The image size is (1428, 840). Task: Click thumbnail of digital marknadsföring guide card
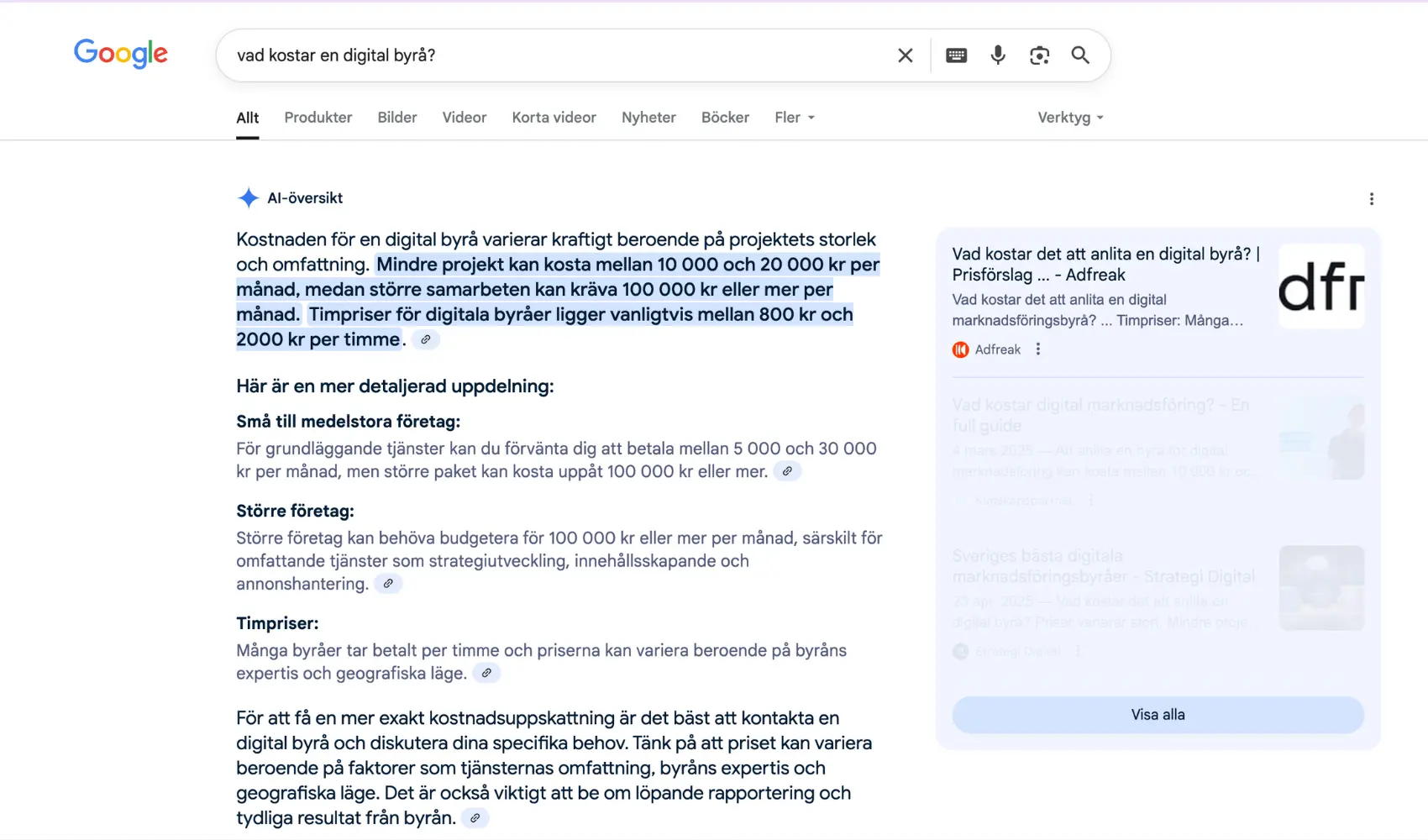click(1321, 438)
